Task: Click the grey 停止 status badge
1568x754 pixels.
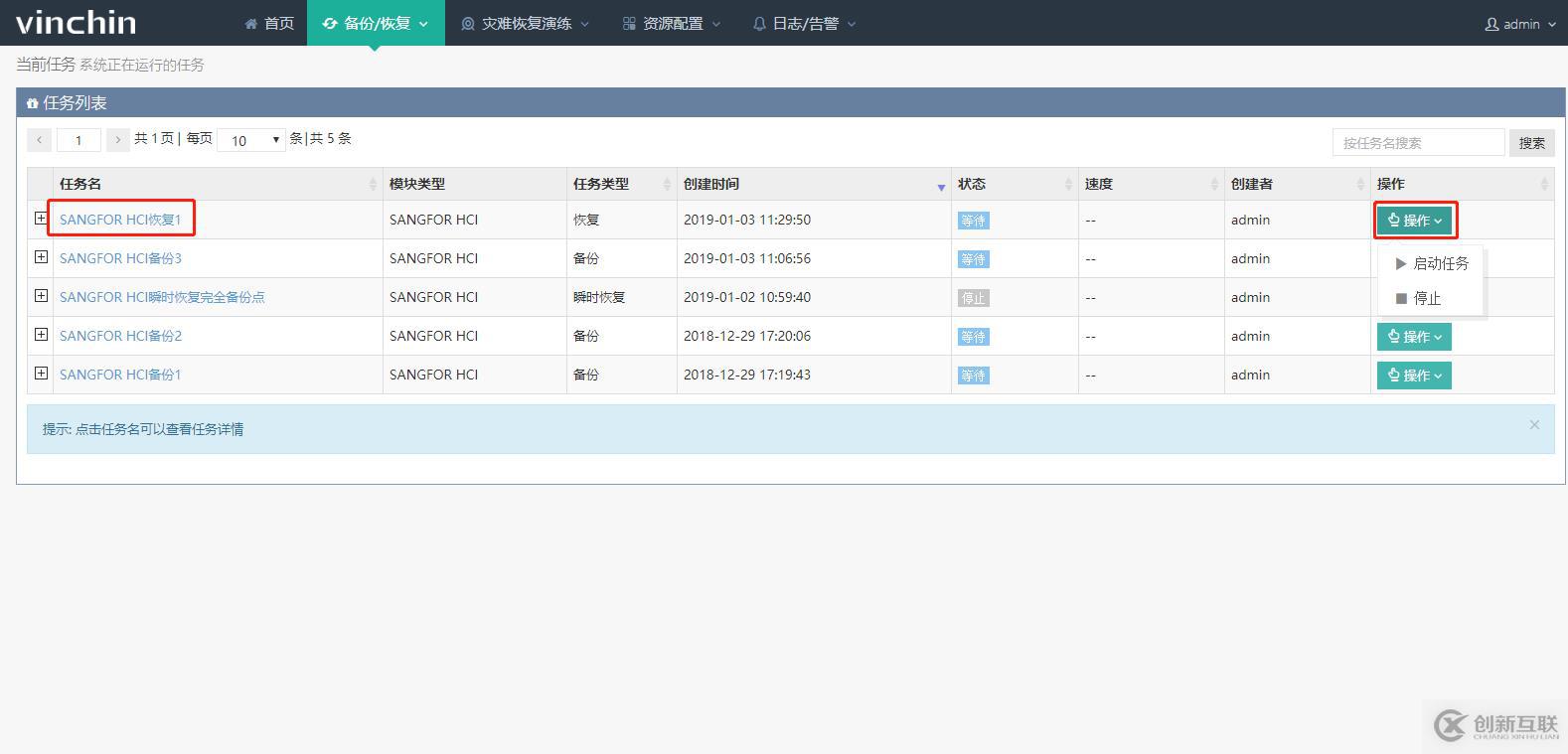Action: pyautogui.click(x=973, y=298)
